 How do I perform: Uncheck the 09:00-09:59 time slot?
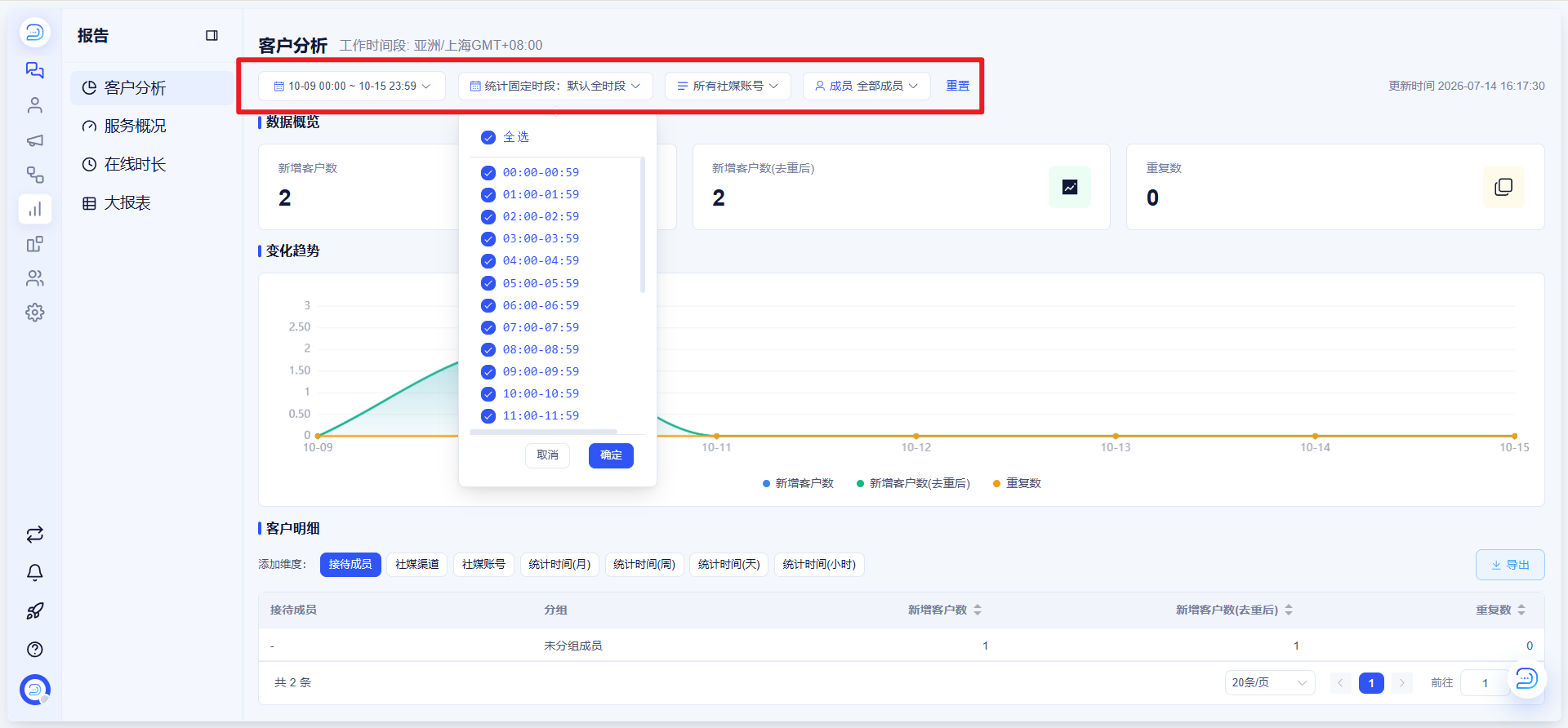tap(488, 371)
